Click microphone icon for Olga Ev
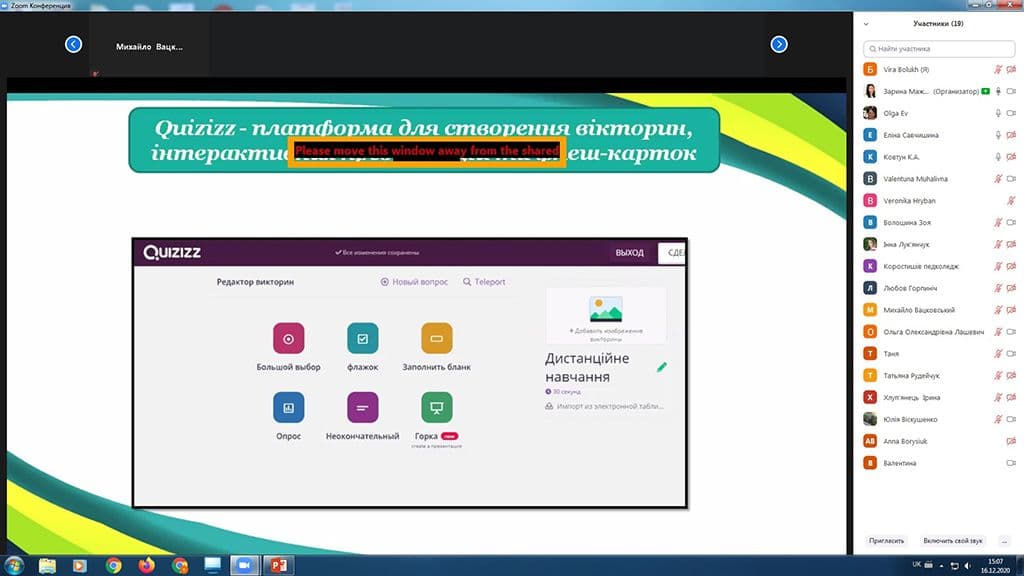 click(998, 113)
